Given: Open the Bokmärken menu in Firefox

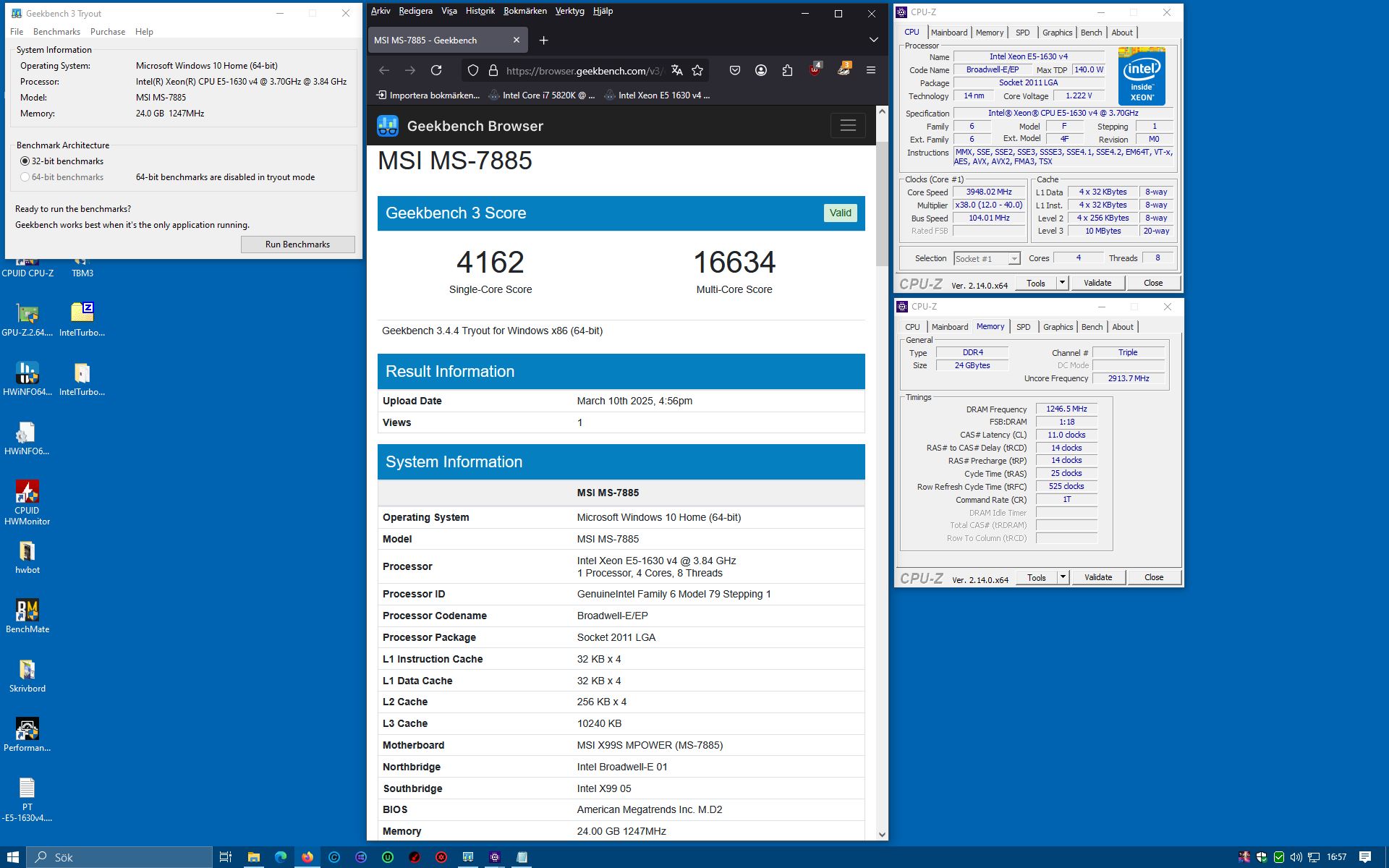Looking at the screenshot, I should (525, 11).
